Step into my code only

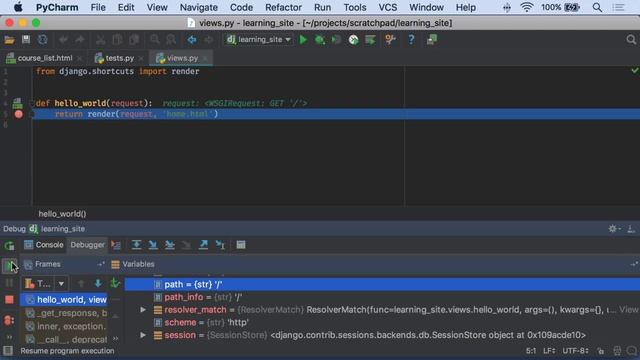coord(170,245)
